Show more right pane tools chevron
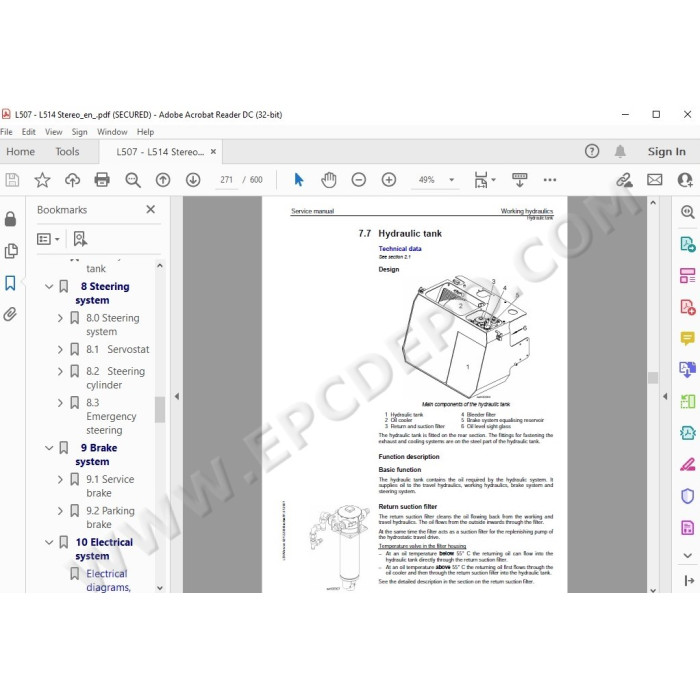 [x=688, y=555]
